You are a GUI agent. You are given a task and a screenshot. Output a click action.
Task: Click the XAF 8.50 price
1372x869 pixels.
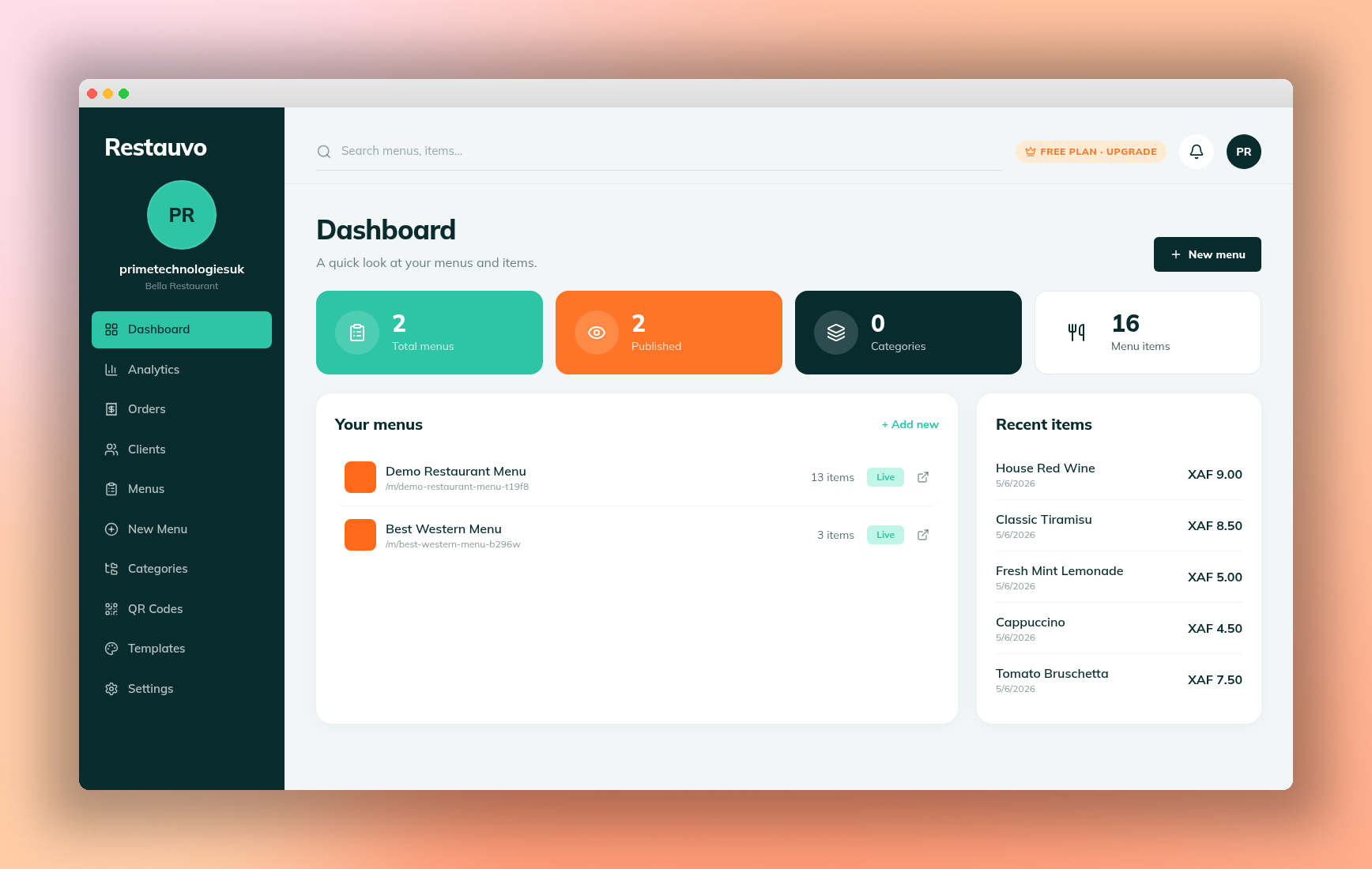[1215, 526]
